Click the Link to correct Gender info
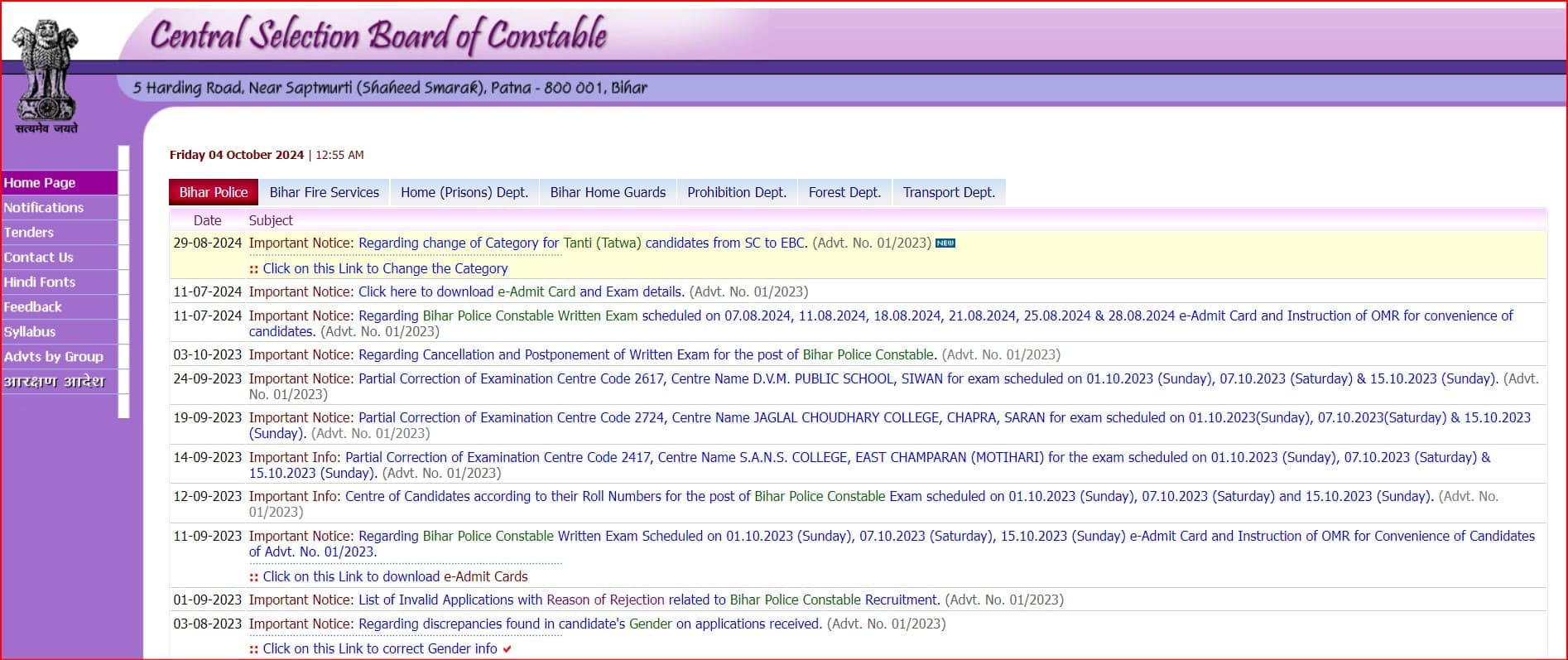The image size is (1568, 660). 380,648
